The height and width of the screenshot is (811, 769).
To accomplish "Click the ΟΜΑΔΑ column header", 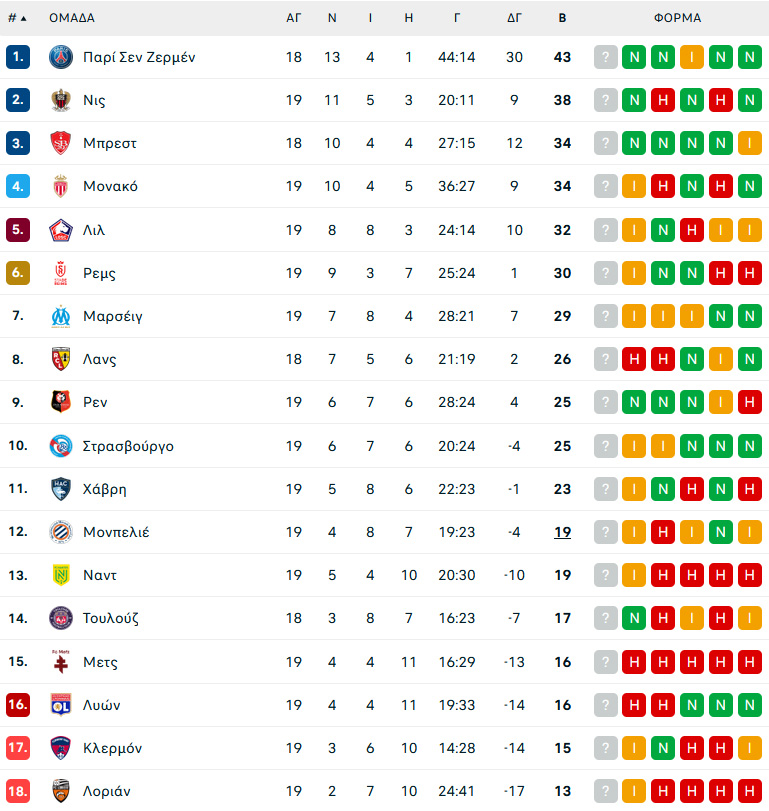I will [72, 18].
